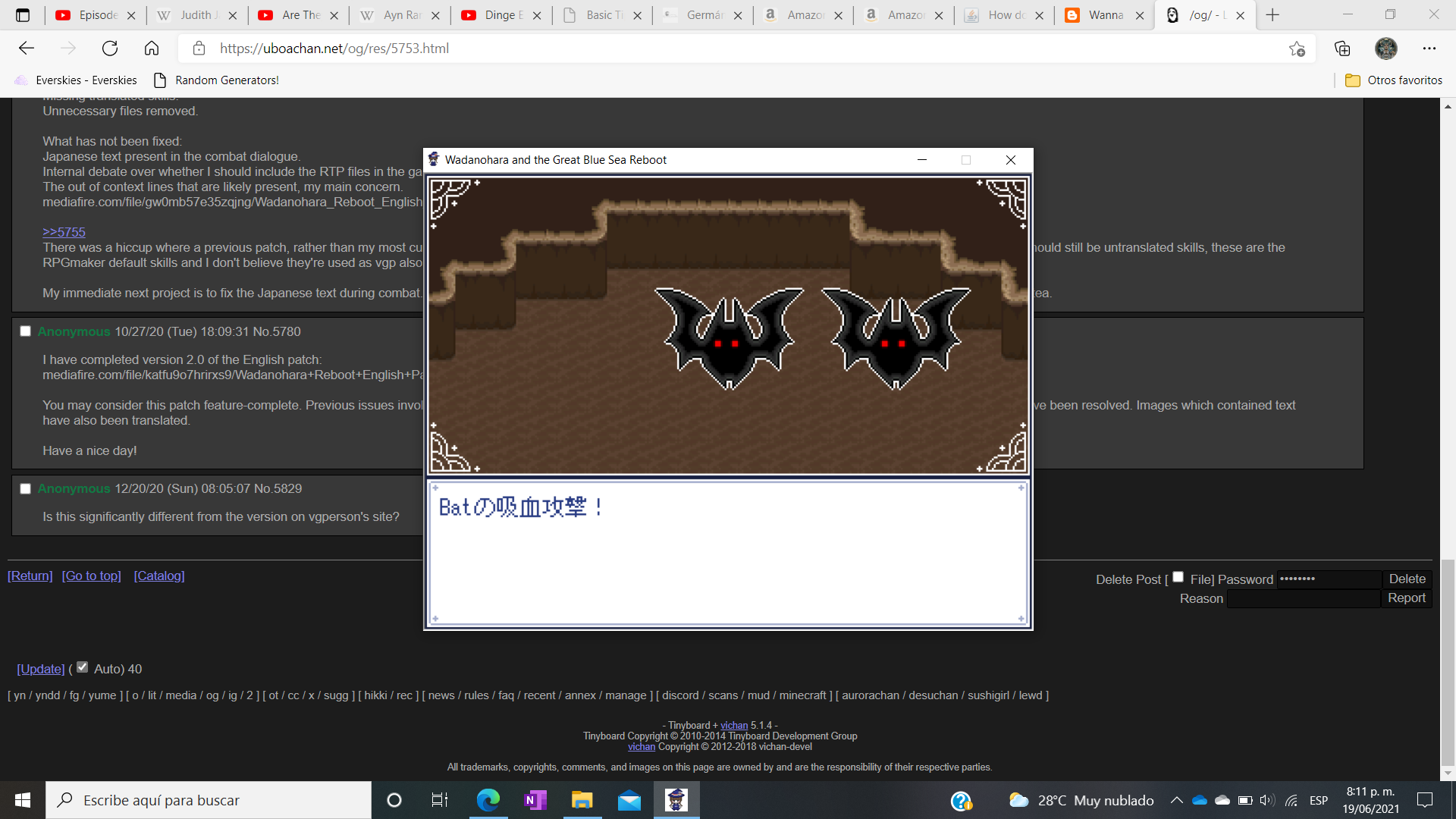Click the [Update] link

click(x=41, y=669)
